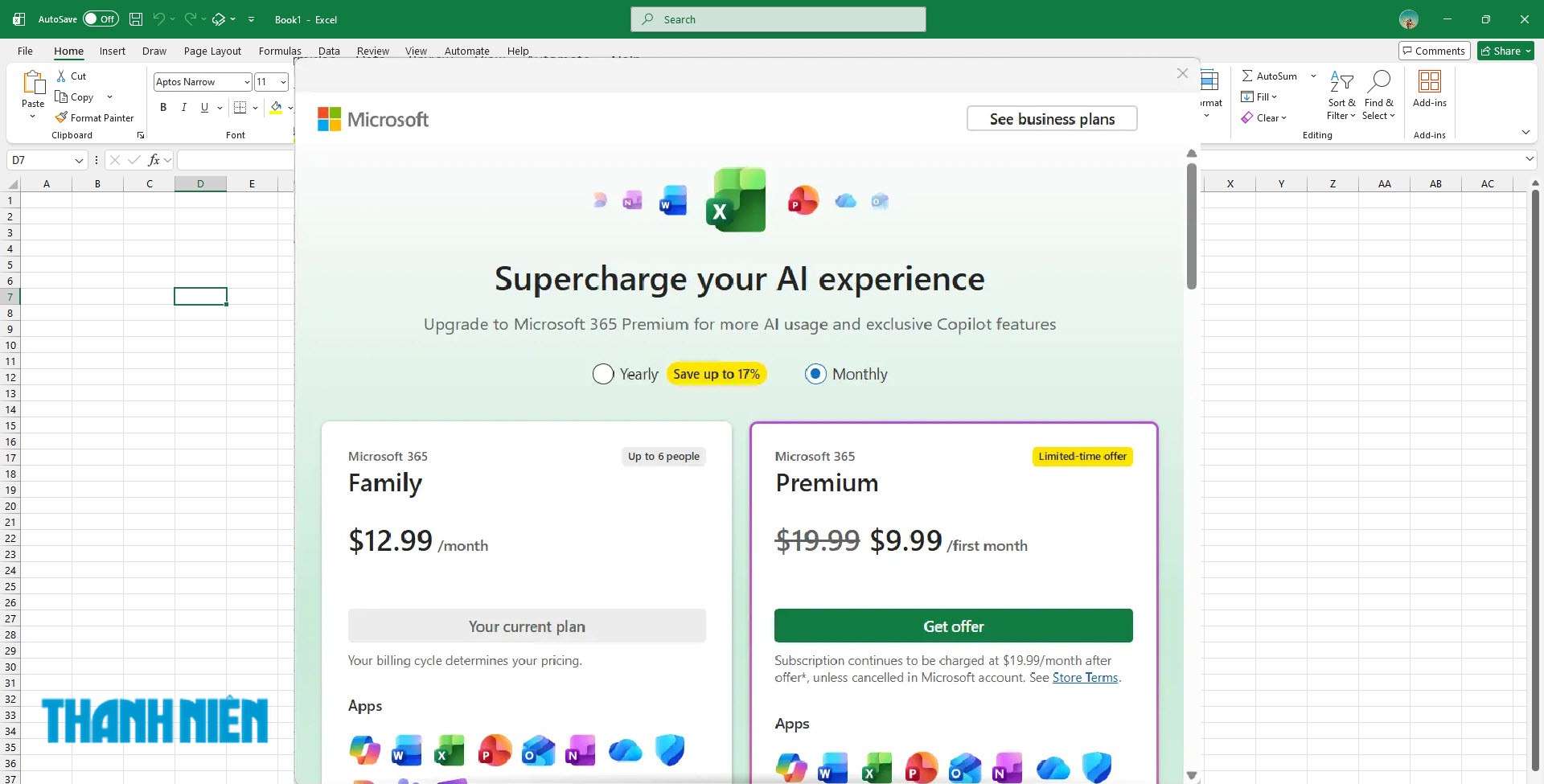Image resolution: width=1544 pixels, height=784 pixels.
Task: Switch to the Automate tab
Action: [x=466, y=51]
